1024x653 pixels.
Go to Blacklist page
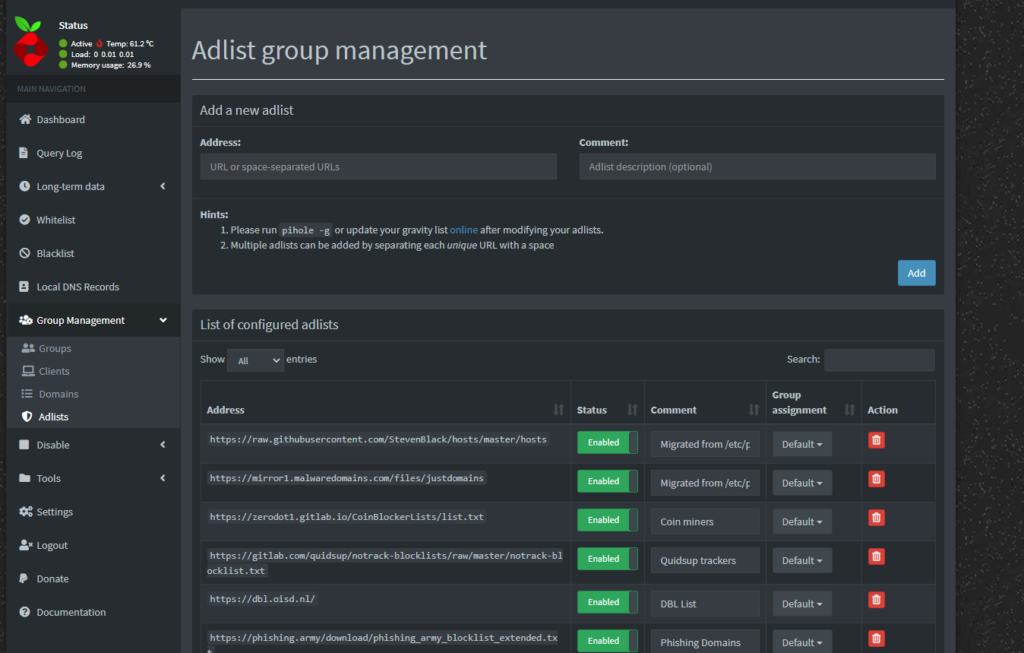[x=93, y=253]
